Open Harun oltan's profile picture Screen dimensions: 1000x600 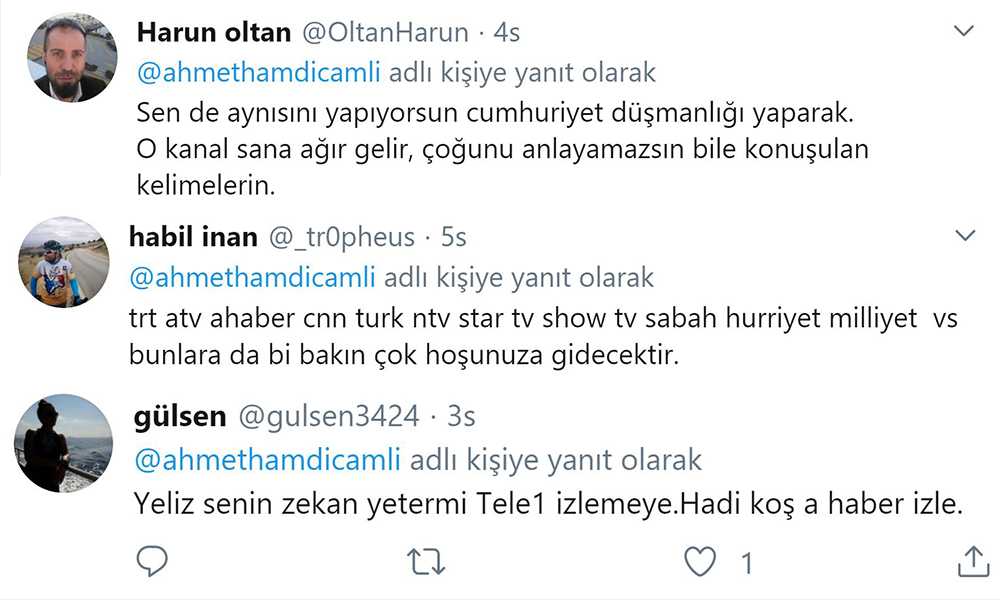[x=72, y=57]
